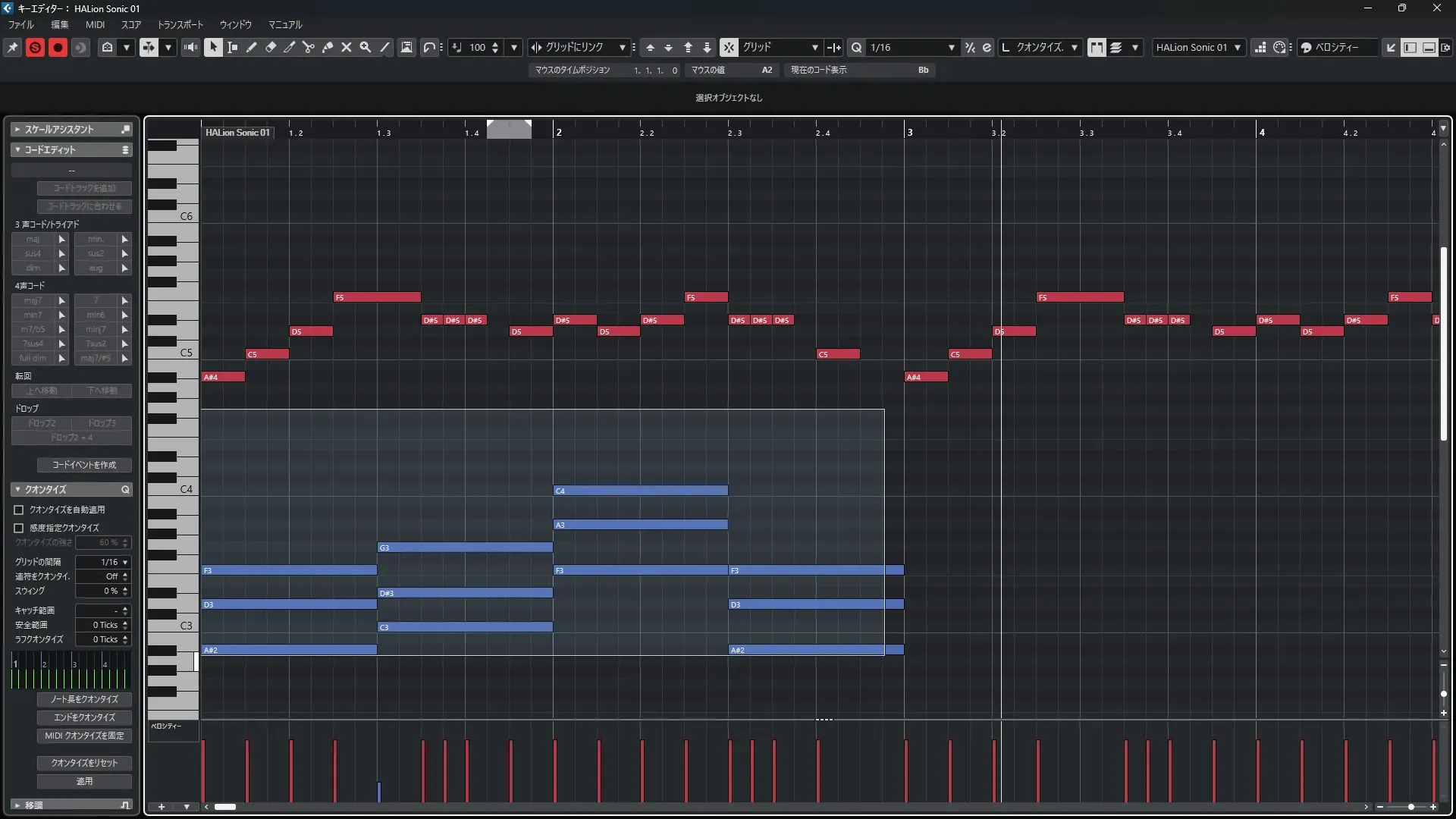The image size is (1456, 819).
Task: Select the Mute X tool
Action: 347,47
